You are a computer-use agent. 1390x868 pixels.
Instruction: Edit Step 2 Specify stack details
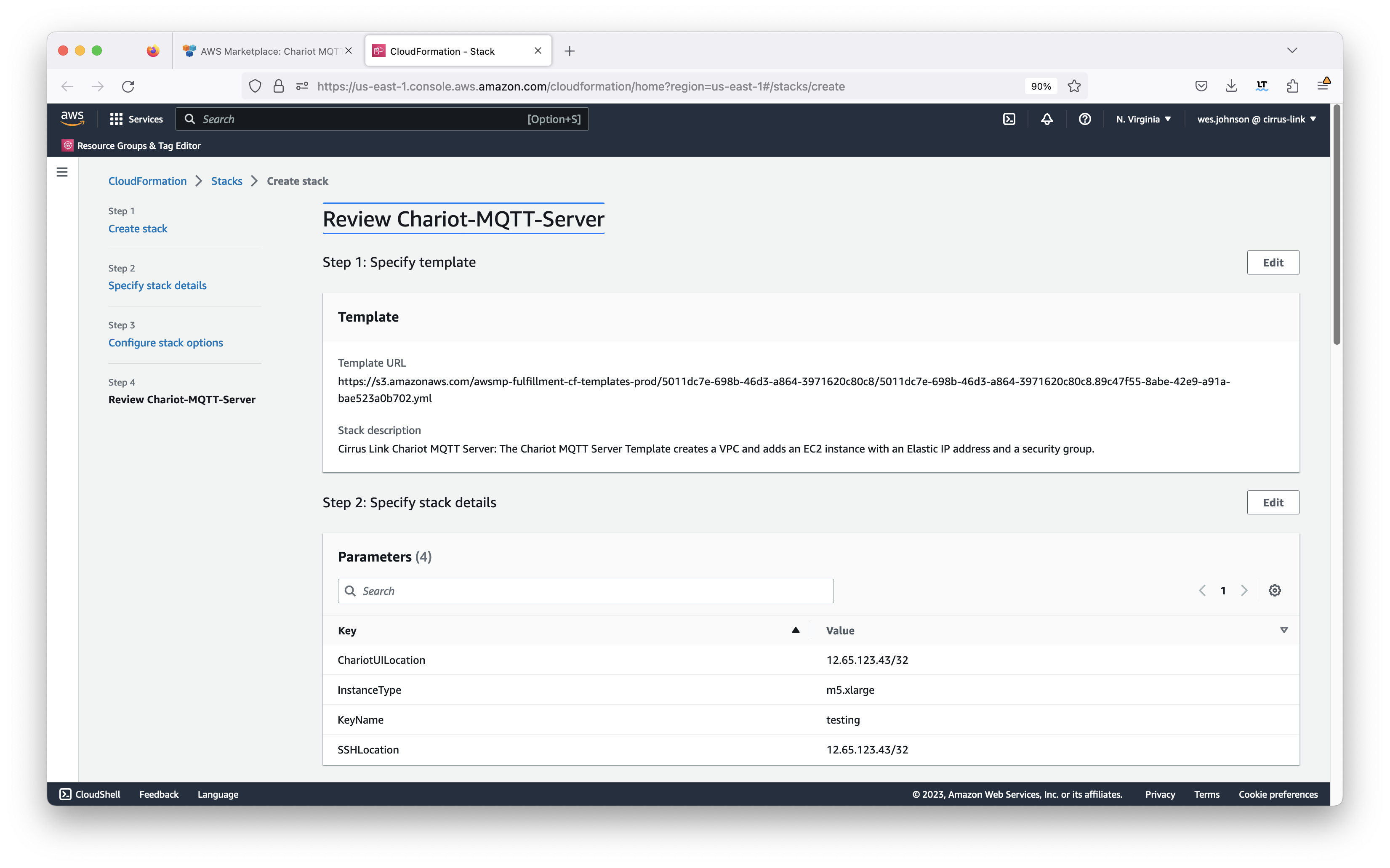[1273, 502]
